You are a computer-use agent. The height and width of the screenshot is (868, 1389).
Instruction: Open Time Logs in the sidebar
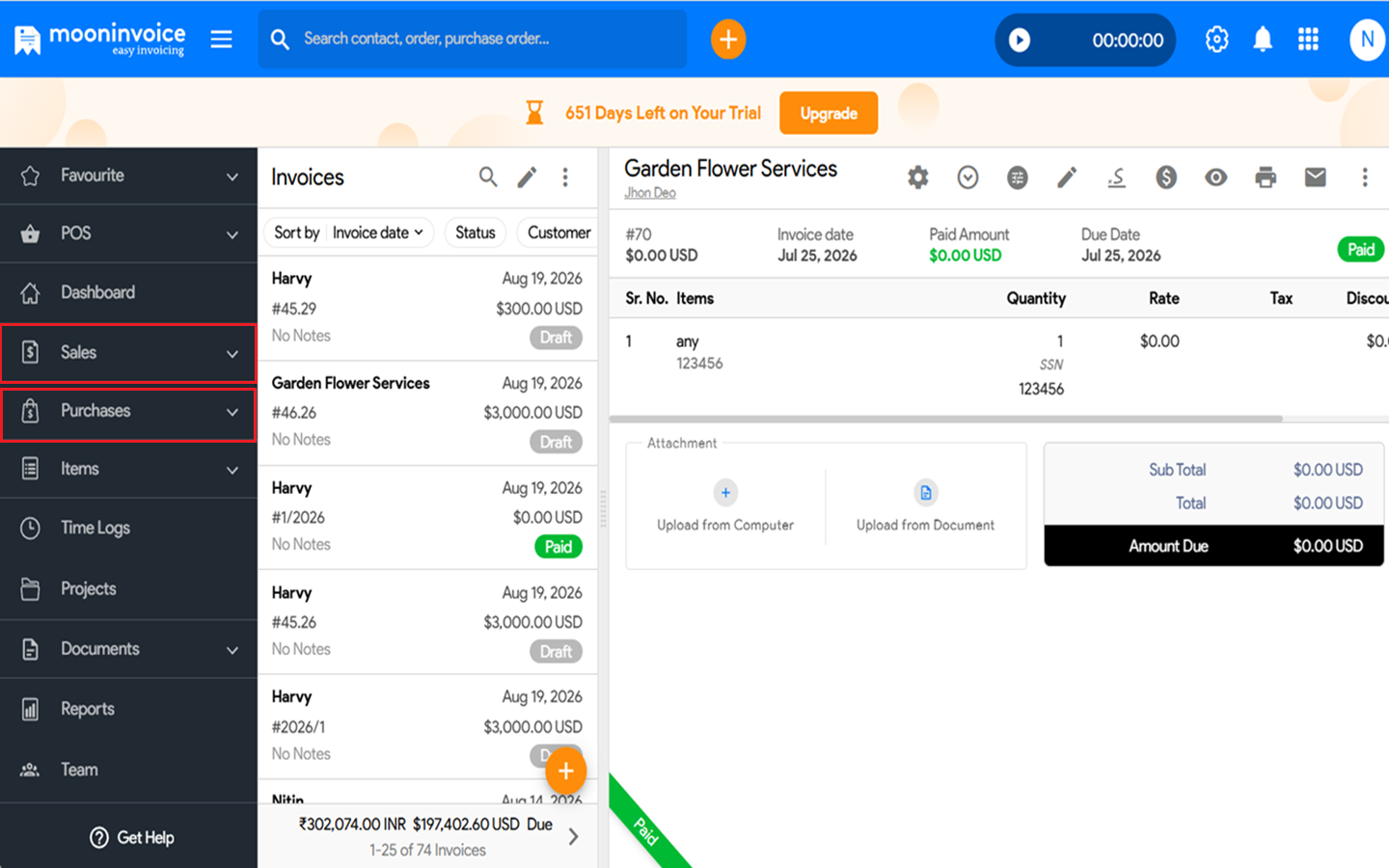click(129, 529)
